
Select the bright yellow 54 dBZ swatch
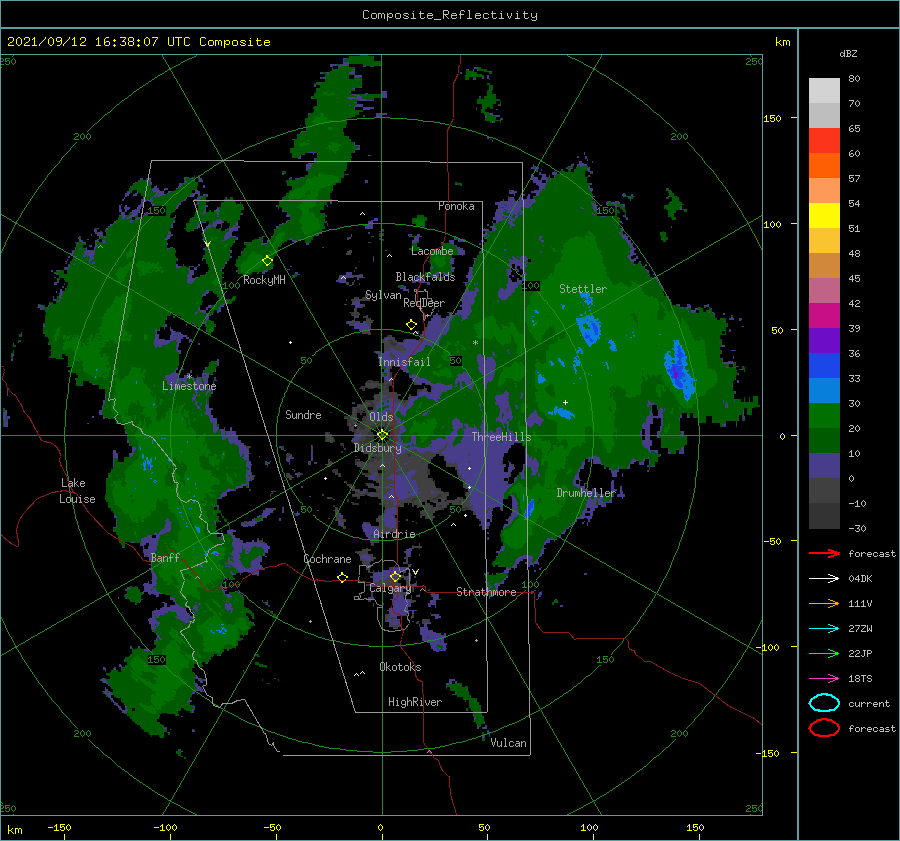click(824, 215)
